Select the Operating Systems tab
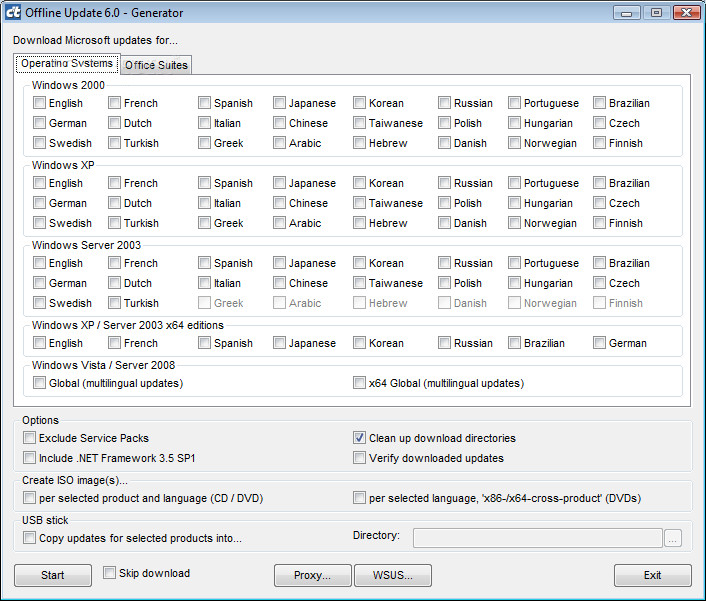This screenshot has width=706, height=601. pyautogui.click(x=67, y=63)
